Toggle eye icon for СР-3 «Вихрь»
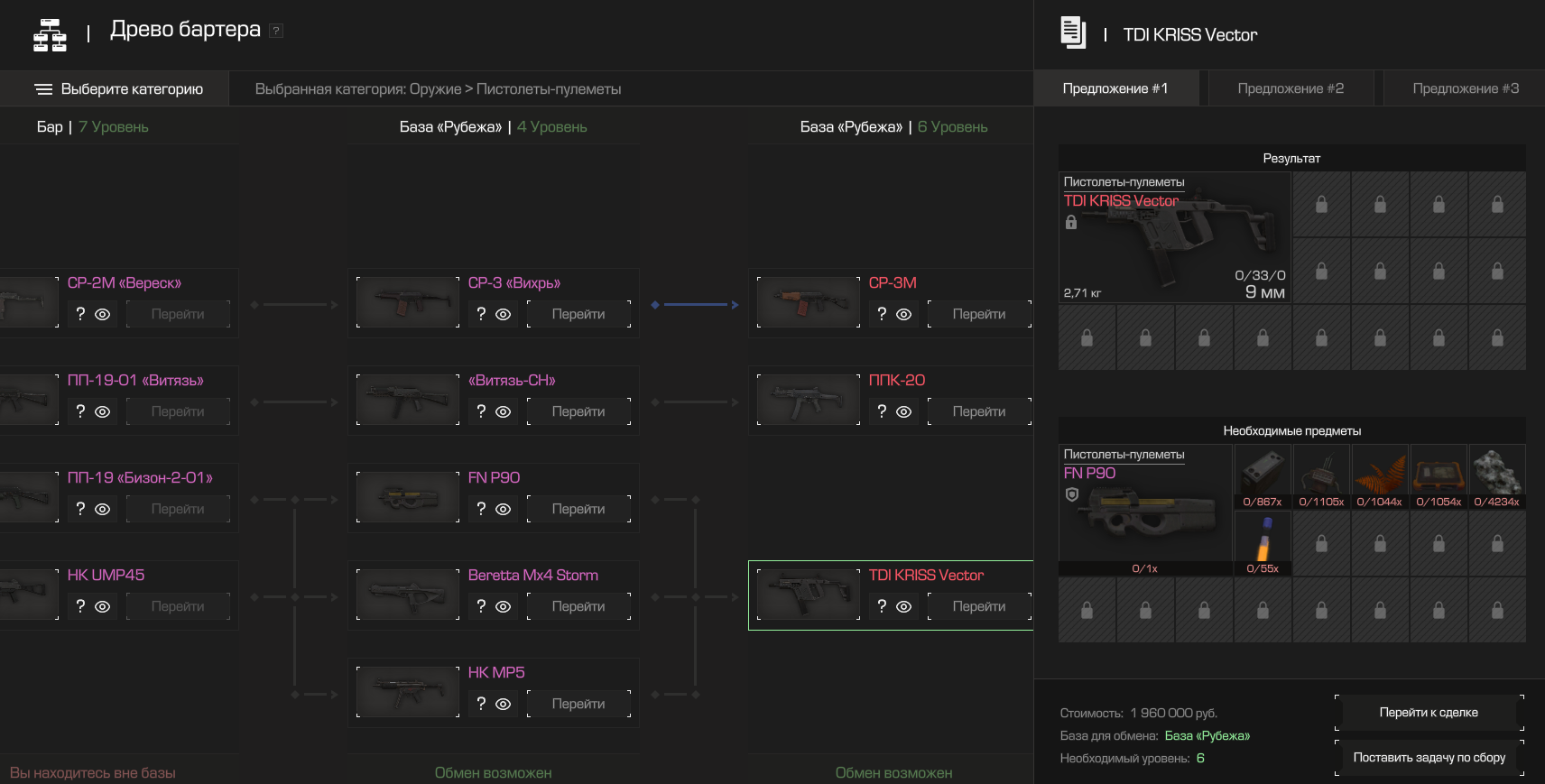Image resolution: width=1545 pixels, height=784 pixels. 504,315
